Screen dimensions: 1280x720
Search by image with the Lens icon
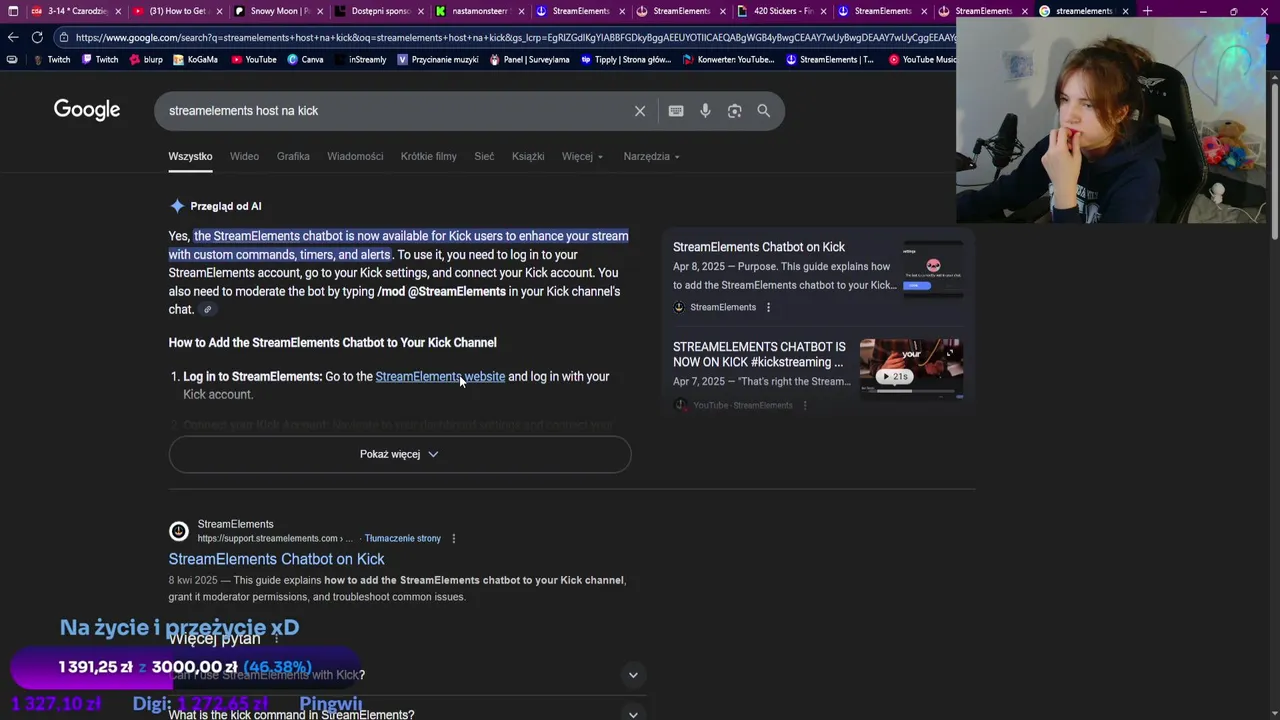point(734,111)
